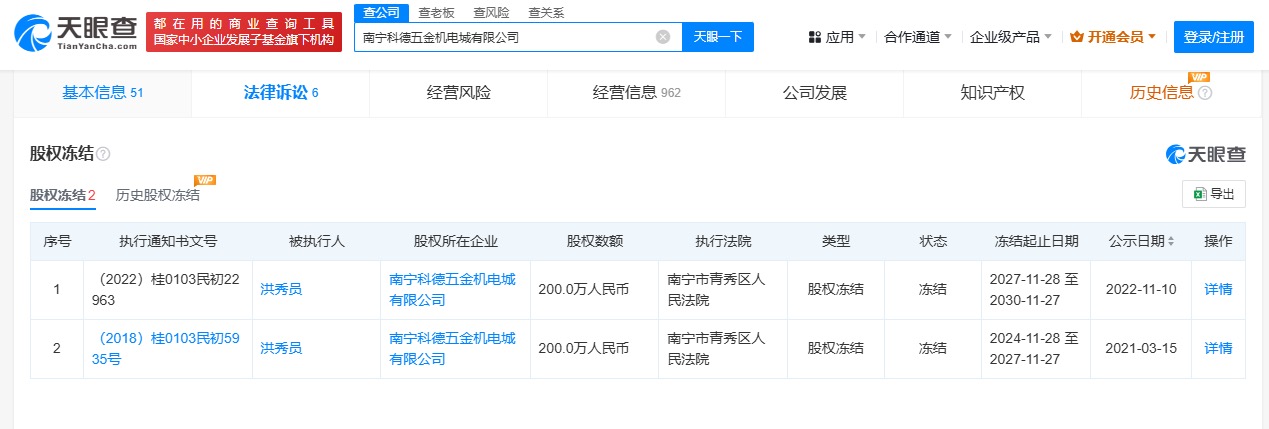Sort by 公示日期 using the sort arrows
The height and width of the screenshot is (429, 1269).
(1171, 242)
